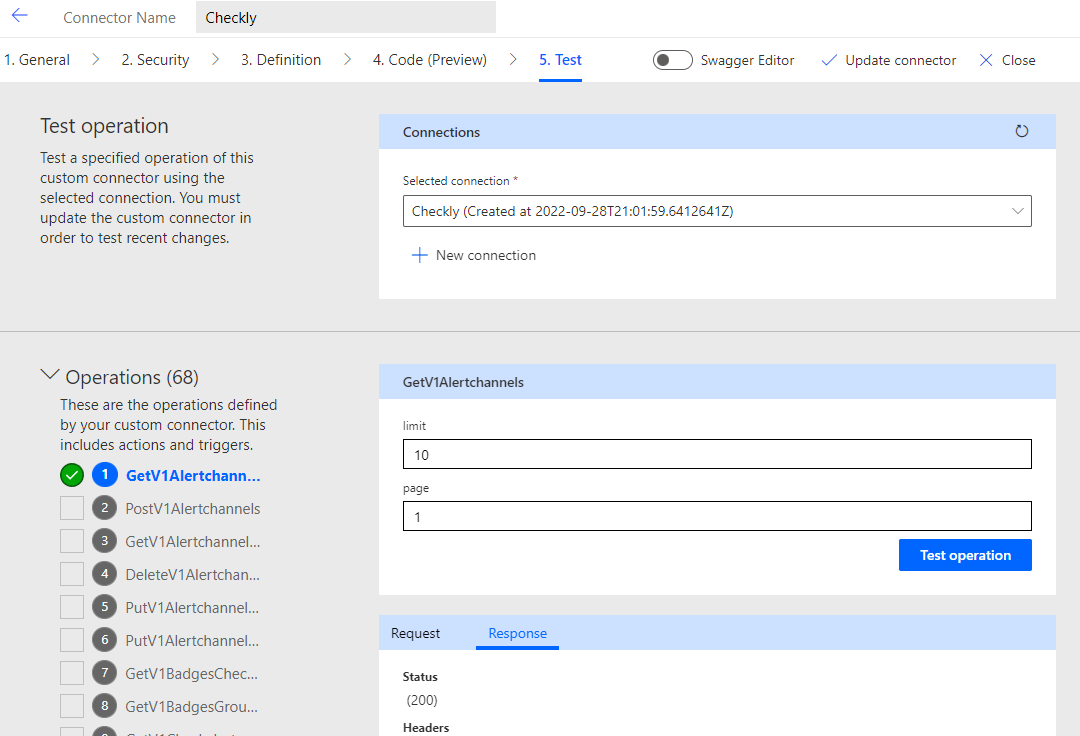Click the page input field
The height and width of the screenshot is (736, 1080).
click(717, 516)
